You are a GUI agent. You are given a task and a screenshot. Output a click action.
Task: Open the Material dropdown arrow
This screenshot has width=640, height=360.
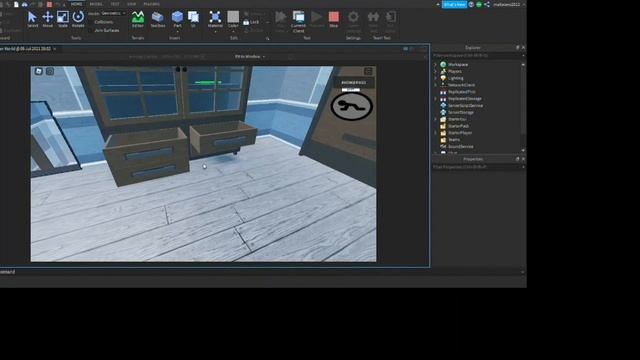pyautogui.click(x=215, y=31)
